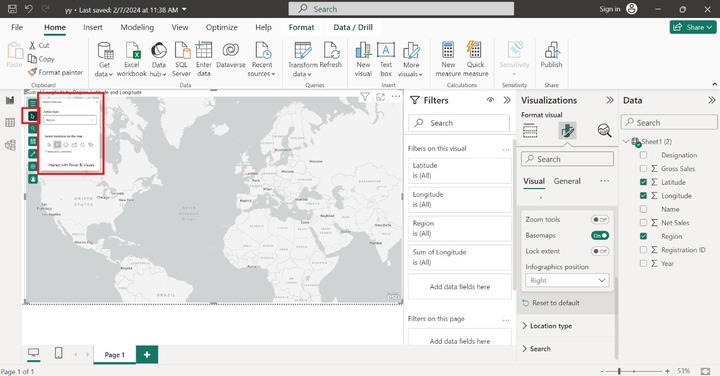Collapse the Sheet1 table tree

(x=626, y=141)
